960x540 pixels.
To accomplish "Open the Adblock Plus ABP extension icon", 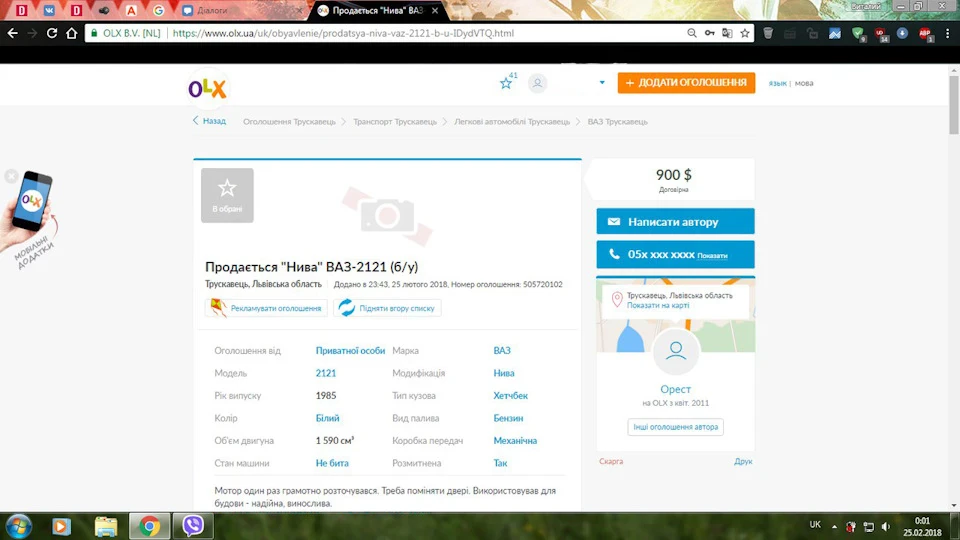I will (925, 34).
